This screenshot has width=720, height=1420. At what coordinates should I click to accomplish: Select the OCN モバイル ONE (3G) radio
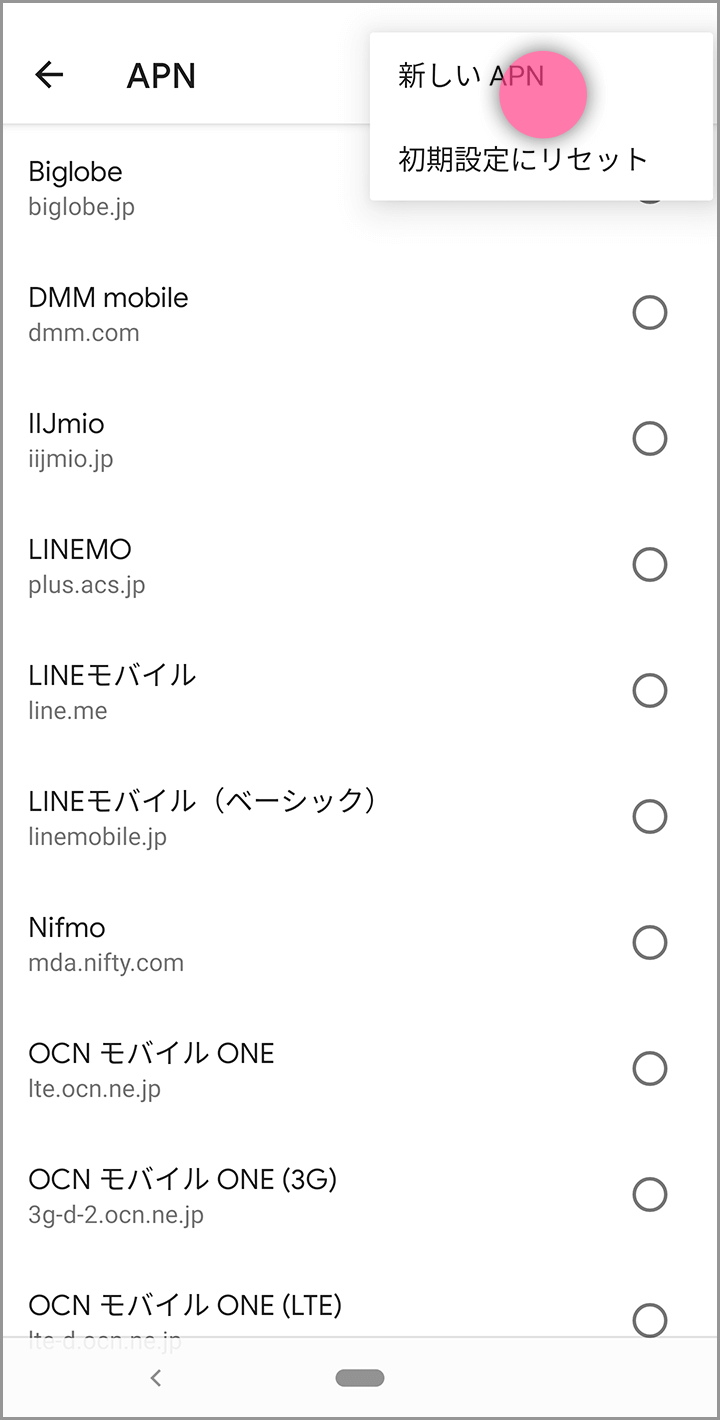pyautogui.click(x=650, y=1195)
